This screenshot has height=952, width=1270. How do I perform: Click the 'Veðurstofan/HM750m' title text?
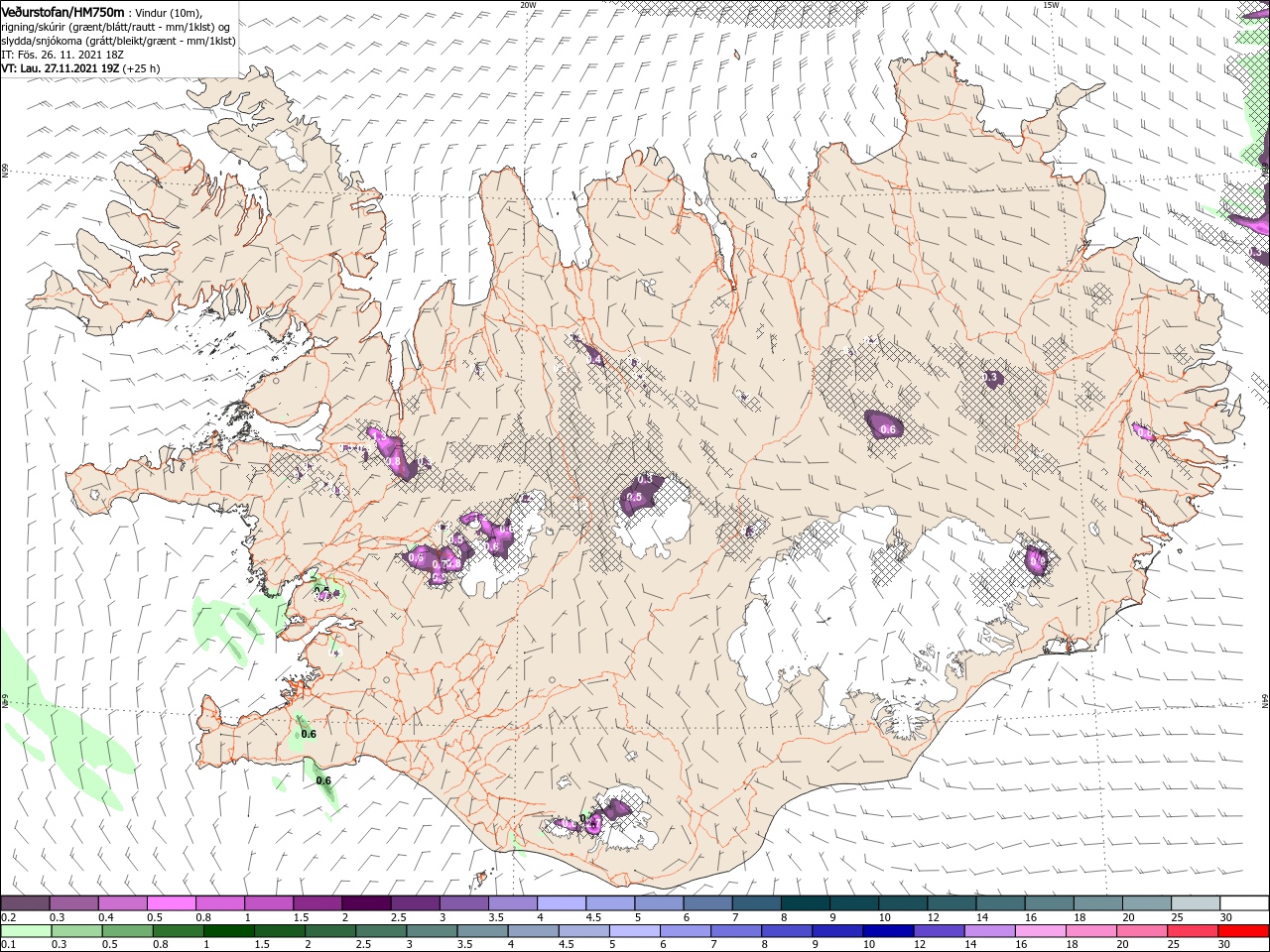click(x=63, y=11)
